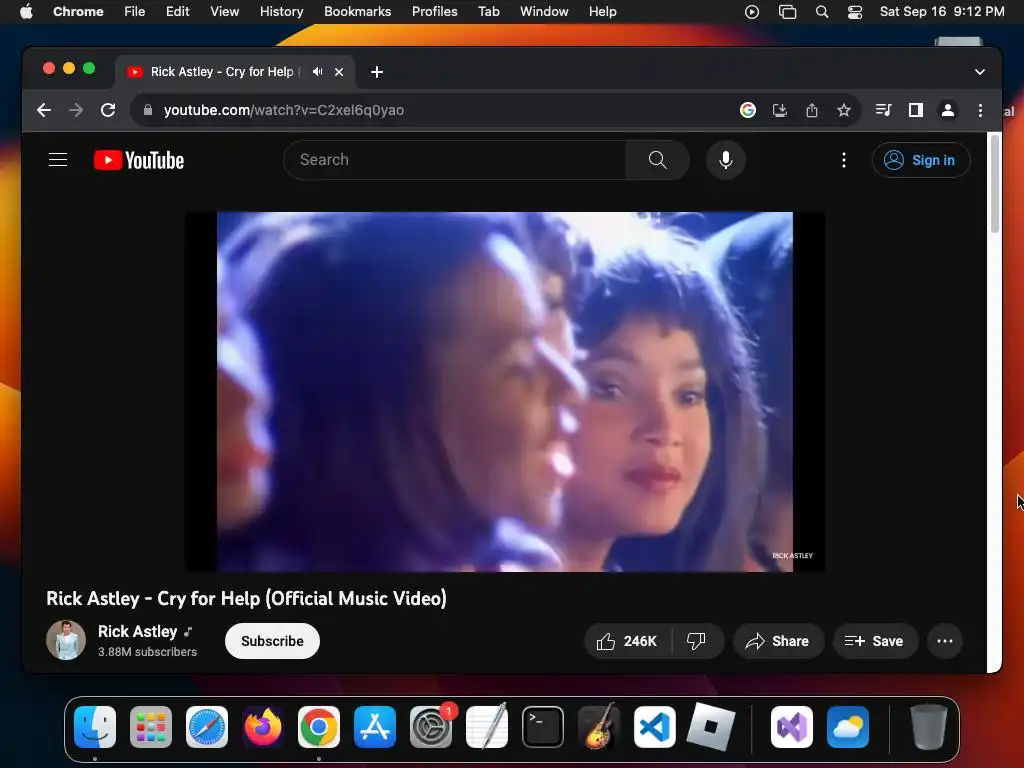The image size is (1024, 768).
Task: Mute tab via speaker icon
Action: click(x=317, y=72)
